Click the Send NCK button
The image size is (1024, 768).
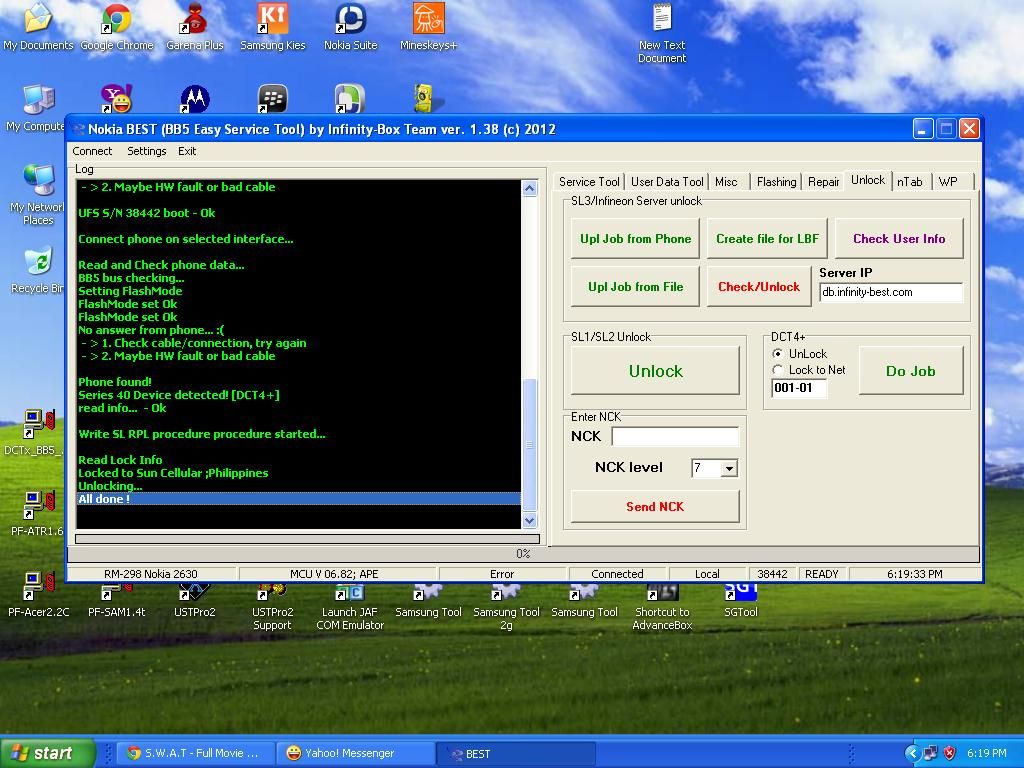pyautogui.click(x=655, y=507)
